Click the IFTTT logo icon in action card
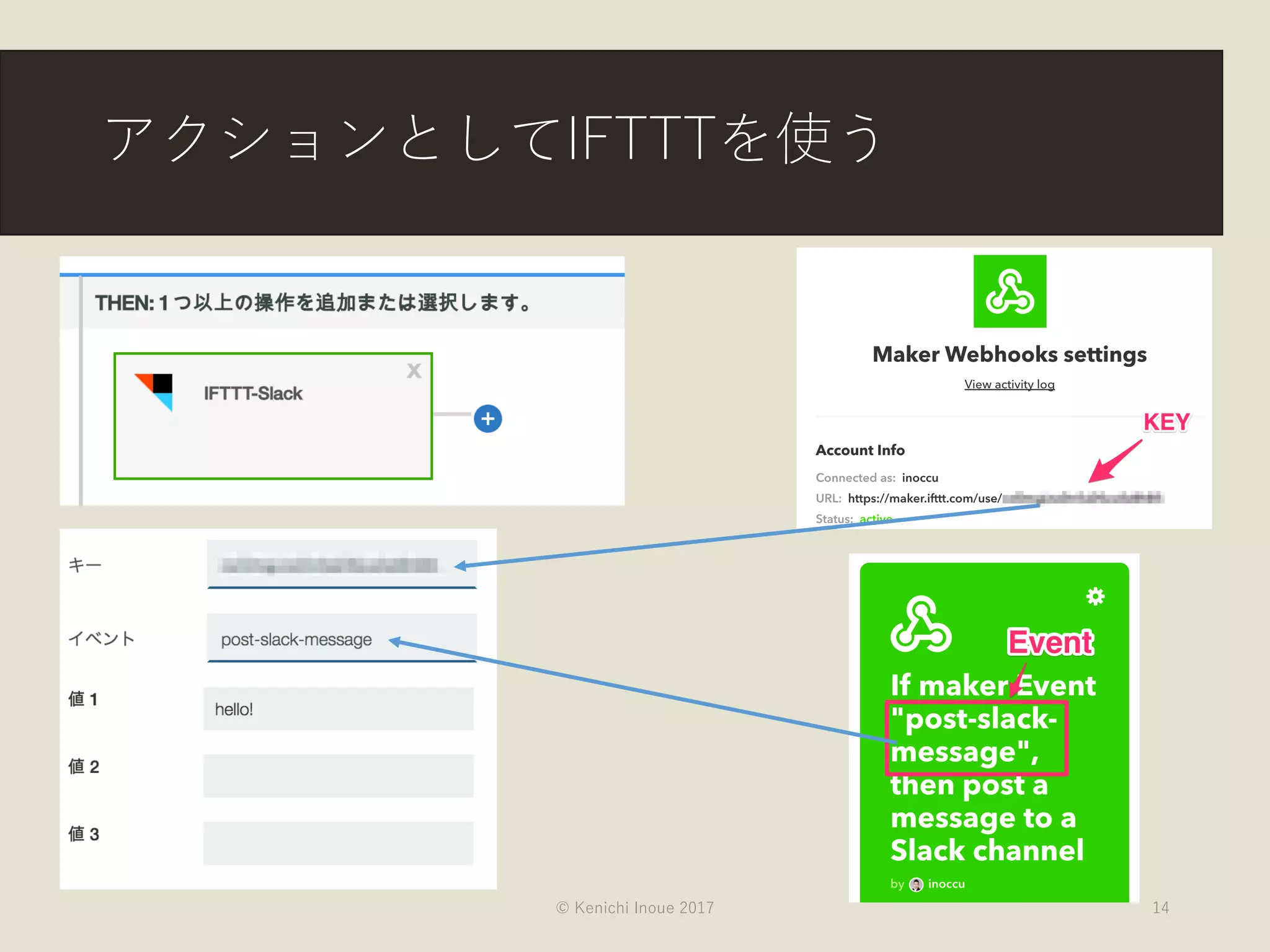 pyautogui.click(x=154, y=392)
